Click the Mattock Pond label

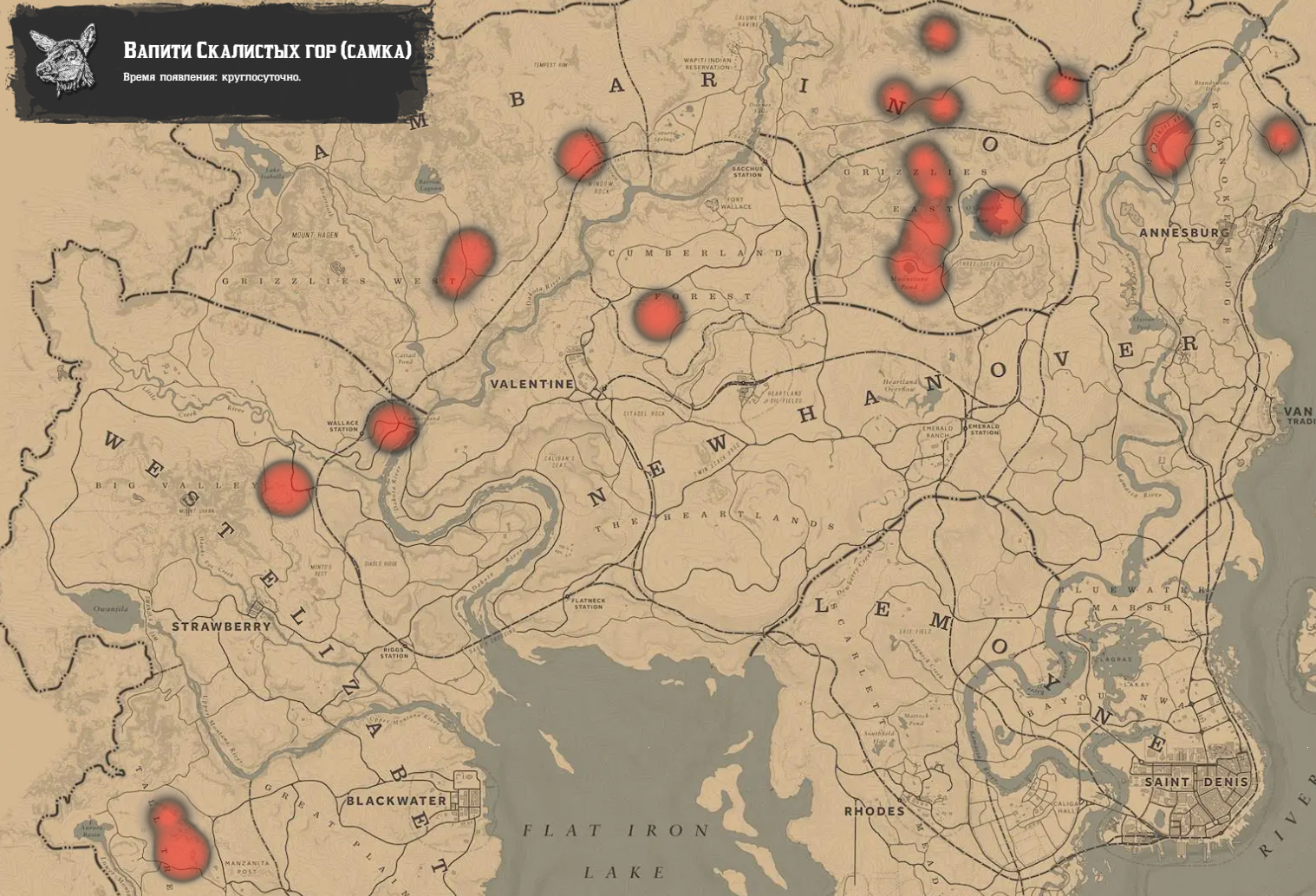pos(915,719)
